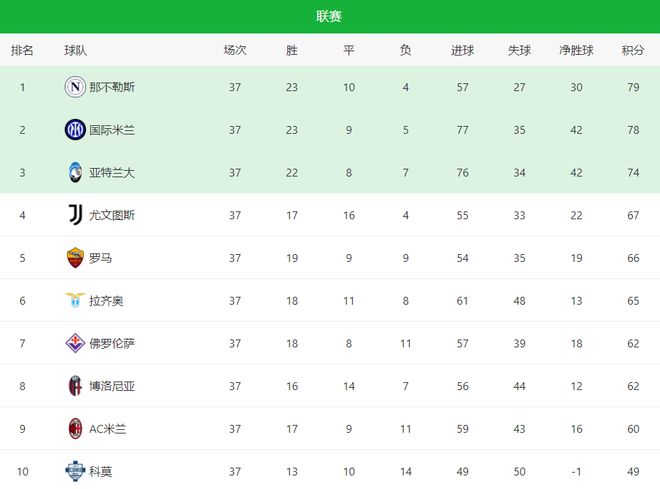Click the Juventus logo icon
Screen dimensions: 660x489
(x=75, y=215)
